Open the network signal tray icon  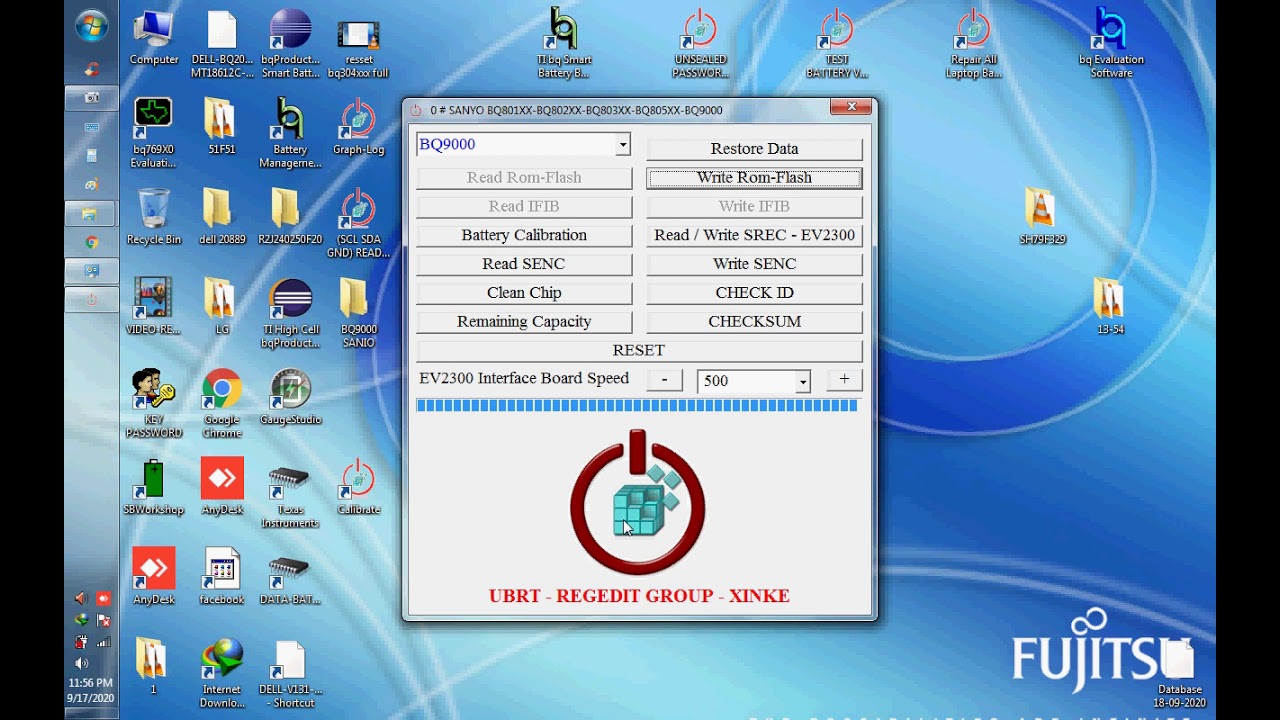coord(103,642)
